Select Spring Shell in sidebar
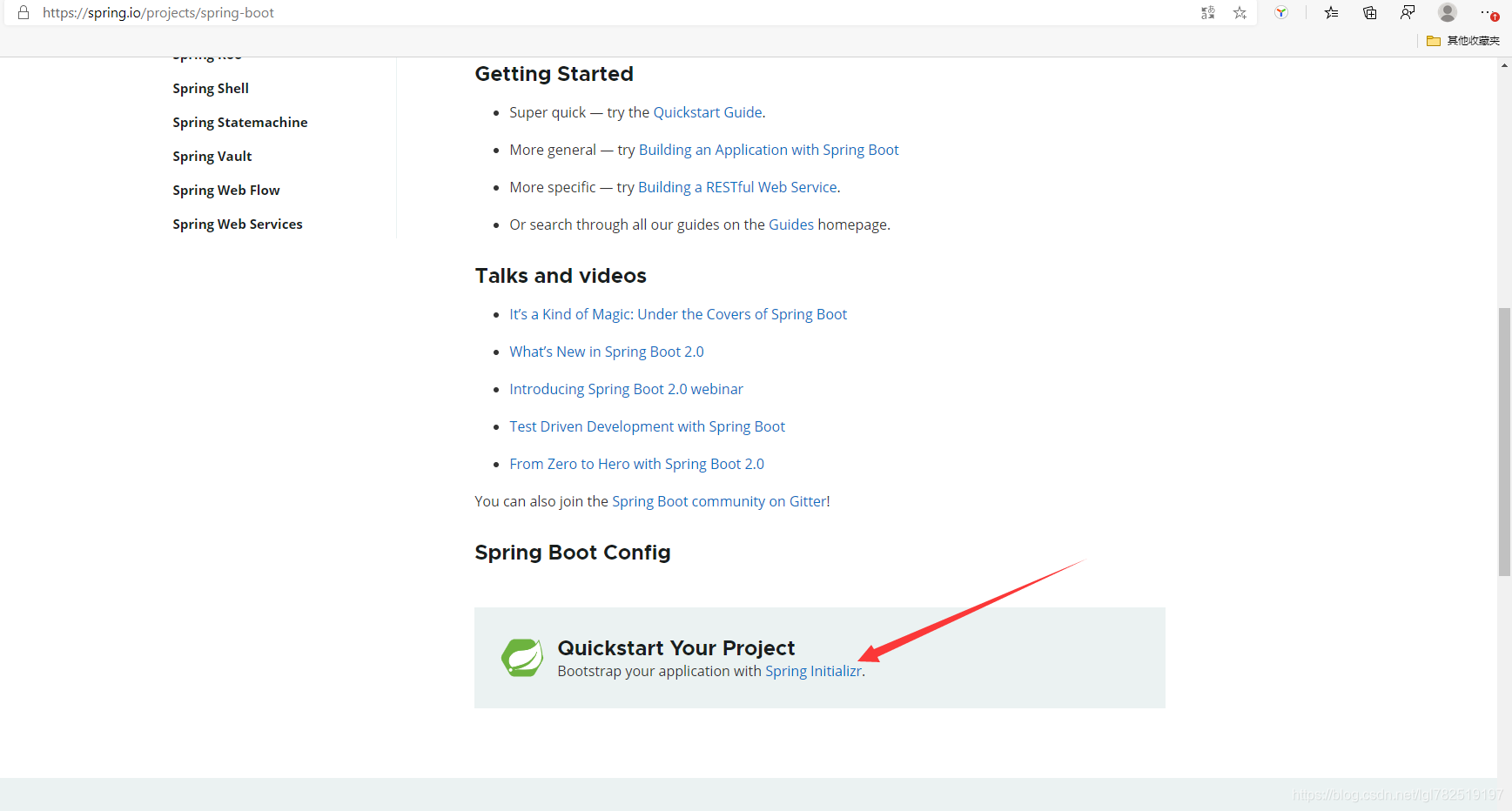The image size is (1512, 811). 211,89
